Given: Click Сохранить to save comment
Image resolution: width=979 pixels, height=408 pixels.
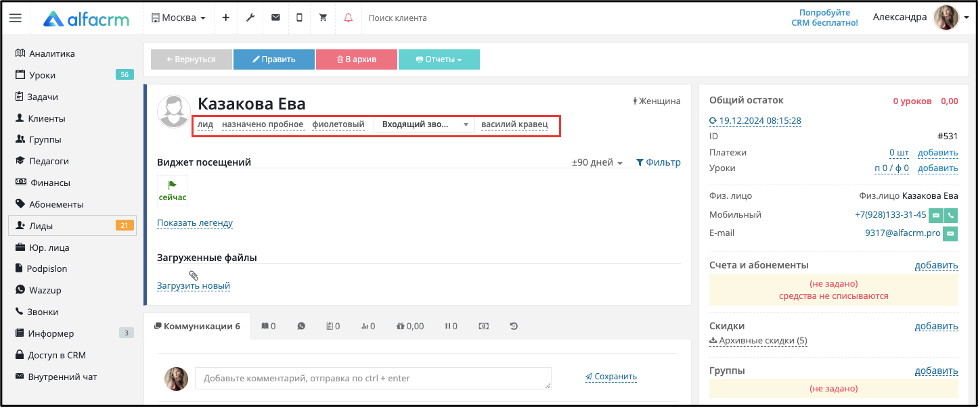Looking at the screenshot, I should [611, 377].
